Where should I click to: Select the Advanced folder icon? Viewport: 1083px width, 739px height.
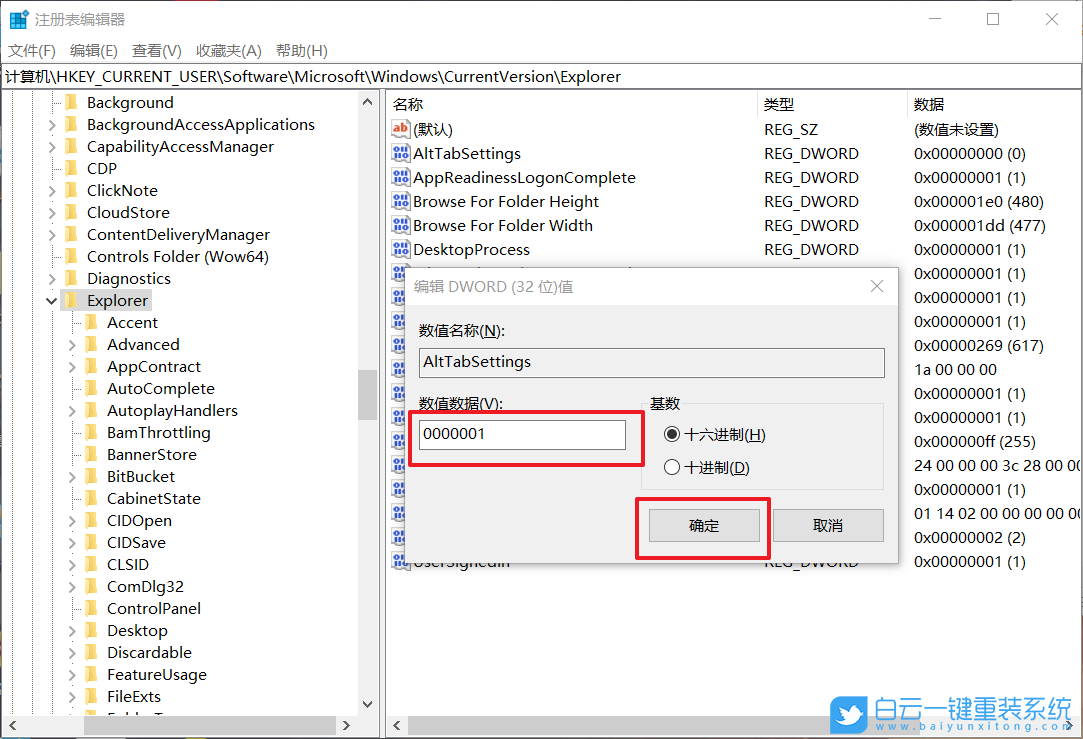pos(91,344)
